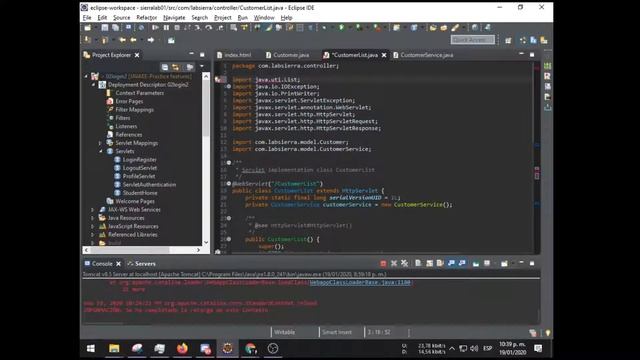Click the tip light bulb in status bar
The height and width of the screenshot is (360, 640).
tap(547, 333)
